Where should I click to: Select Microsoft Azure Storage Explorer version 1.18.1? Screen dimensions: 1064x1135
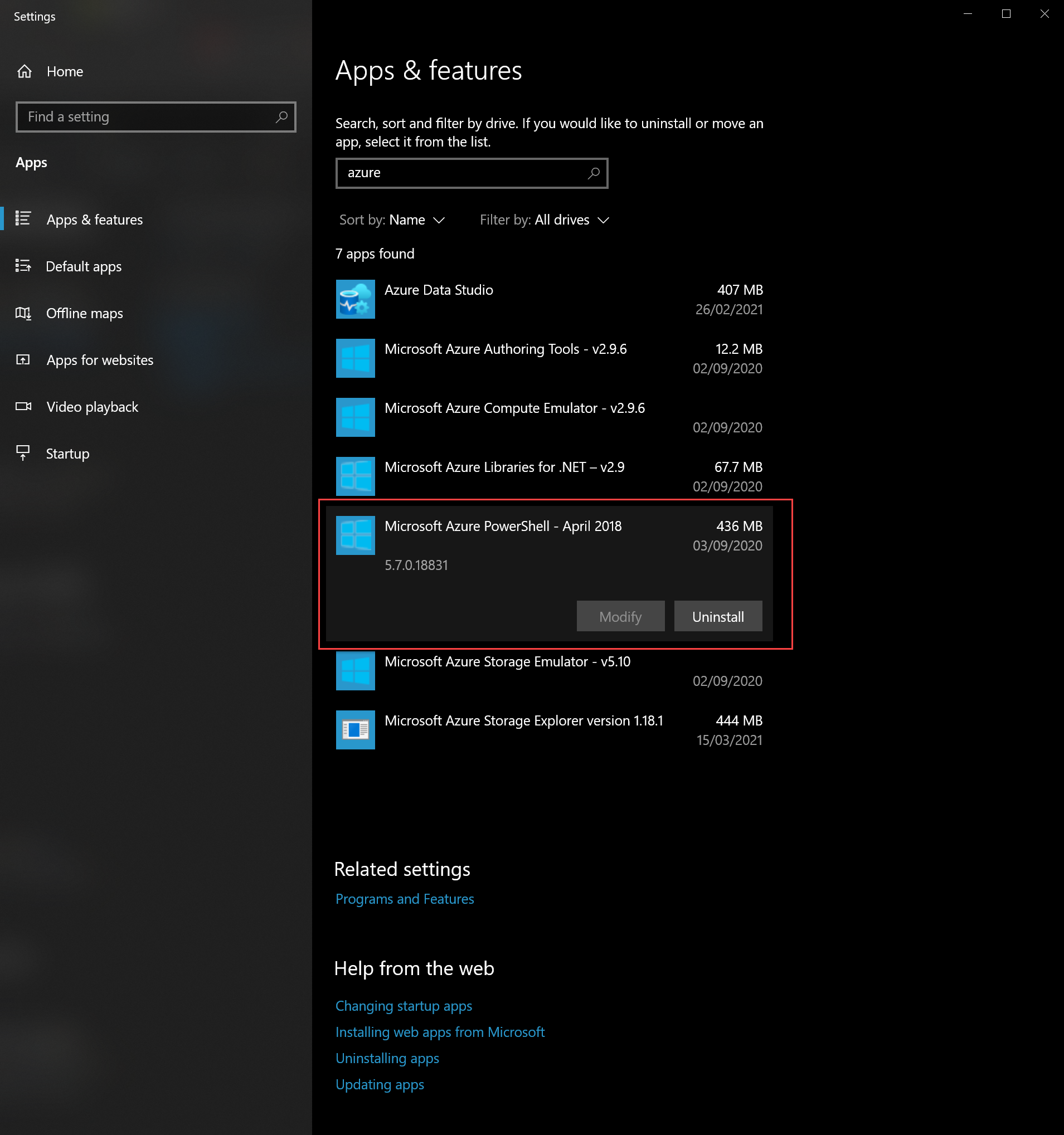[524, 720]
